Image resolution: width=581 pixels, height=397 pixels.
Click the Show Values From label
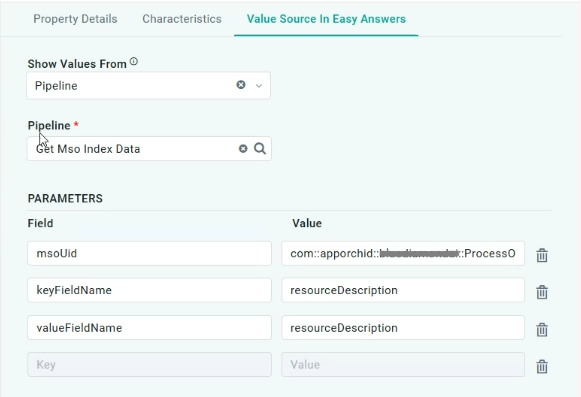77,64
